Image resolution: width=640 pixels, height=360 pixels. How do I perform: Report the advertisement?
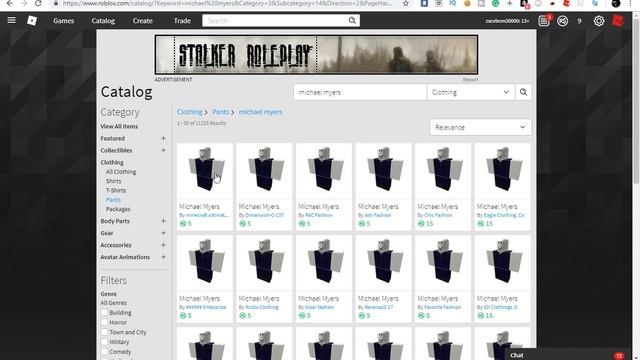(x=470, y=80)
